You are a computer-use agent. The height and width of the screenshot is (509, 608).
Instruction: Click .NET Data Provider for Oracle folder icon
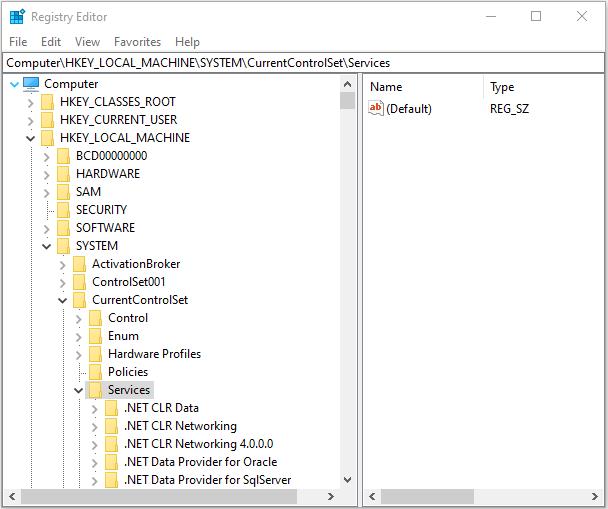112,462
